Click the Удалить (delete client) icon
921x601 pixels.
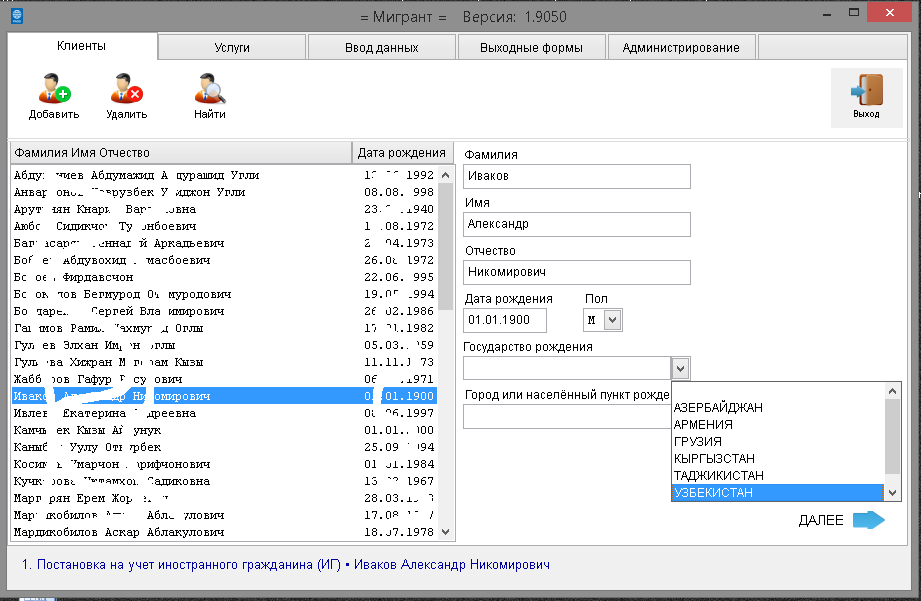(126, 90)
